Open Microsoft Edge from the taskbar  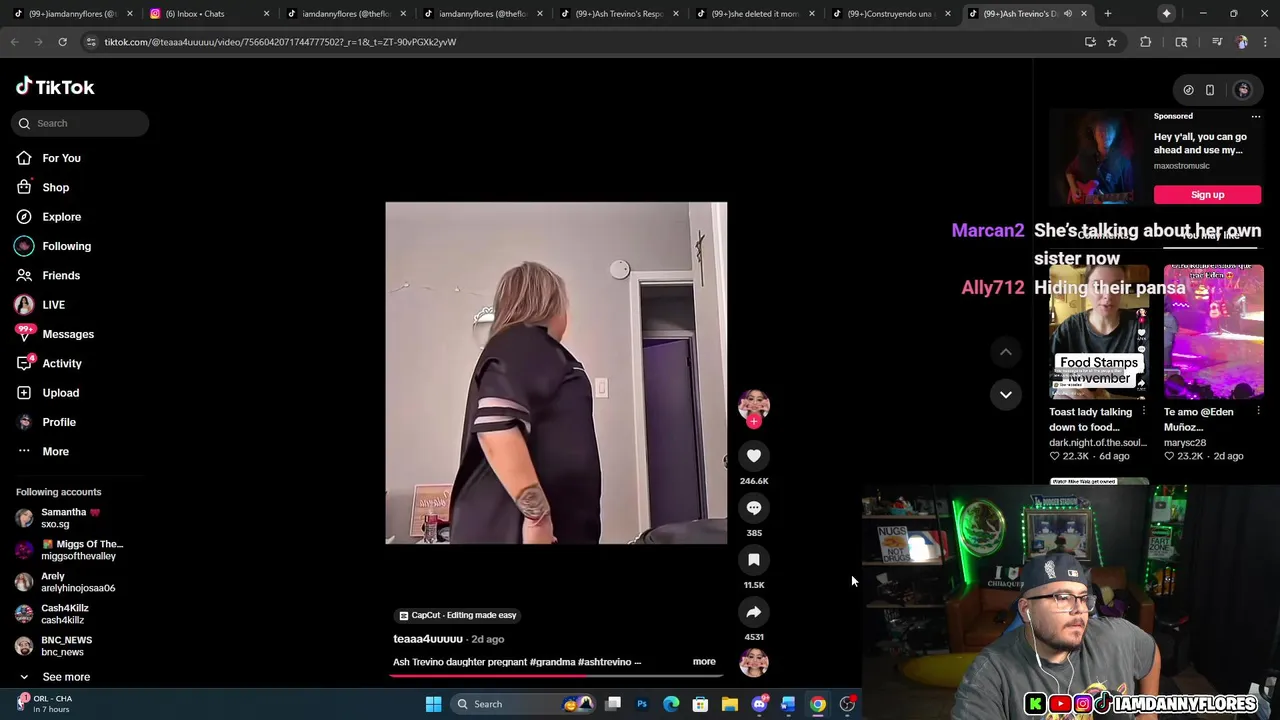671,704
